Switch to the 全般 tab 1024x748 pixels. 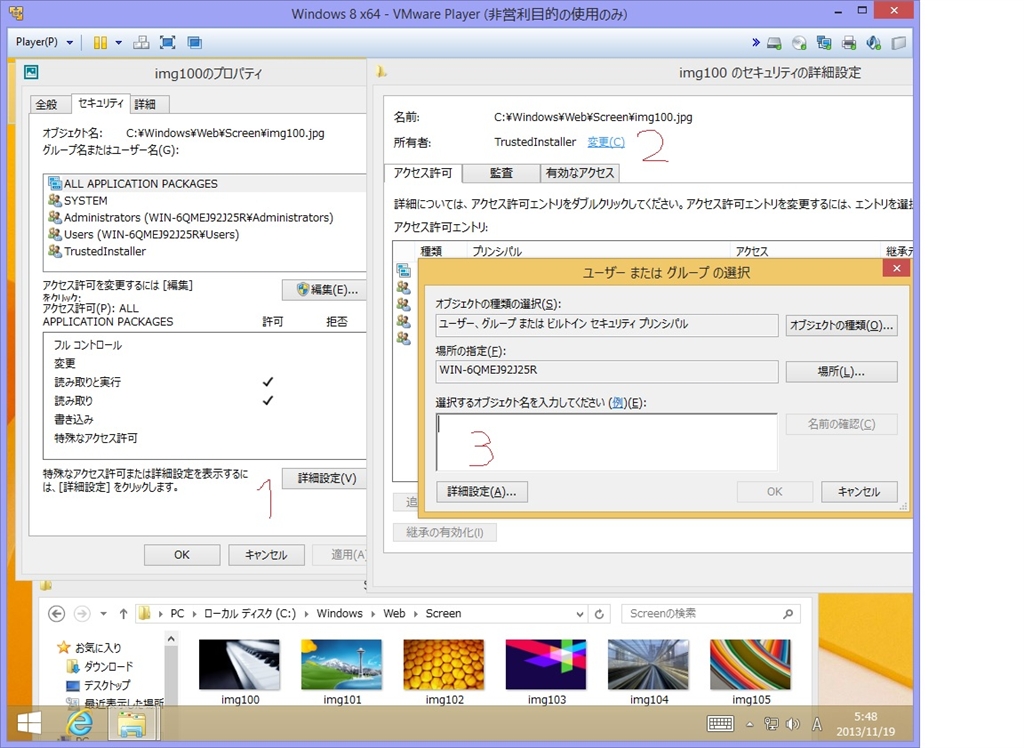[x=47, y=104]
